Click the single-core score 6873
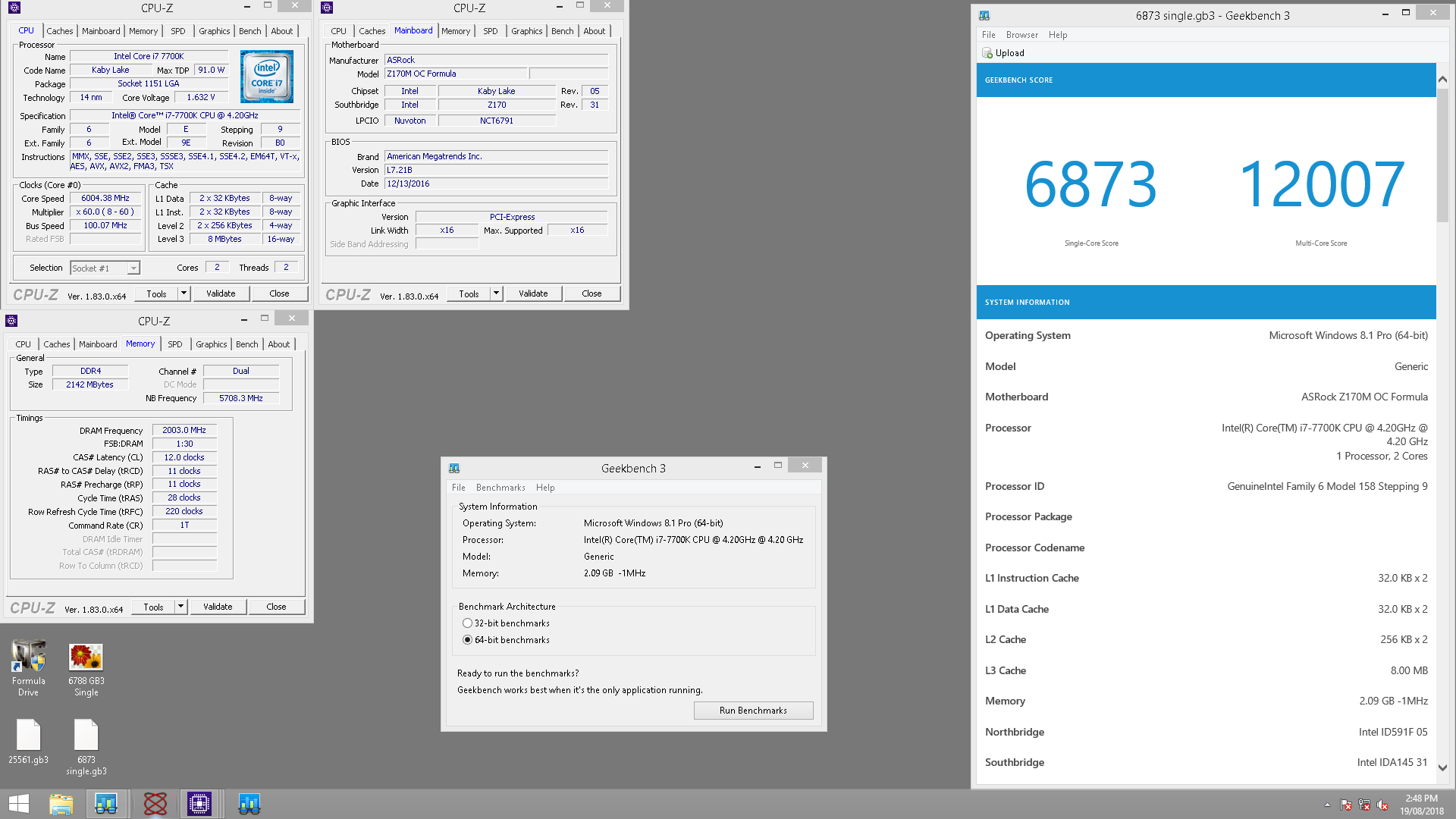Viewport: 1456px width, 819px height. (x=1090, y=184)
